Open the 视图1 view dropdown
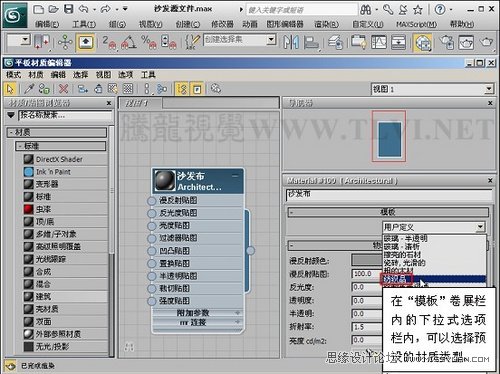500x374 pixels. pos(433,89)
